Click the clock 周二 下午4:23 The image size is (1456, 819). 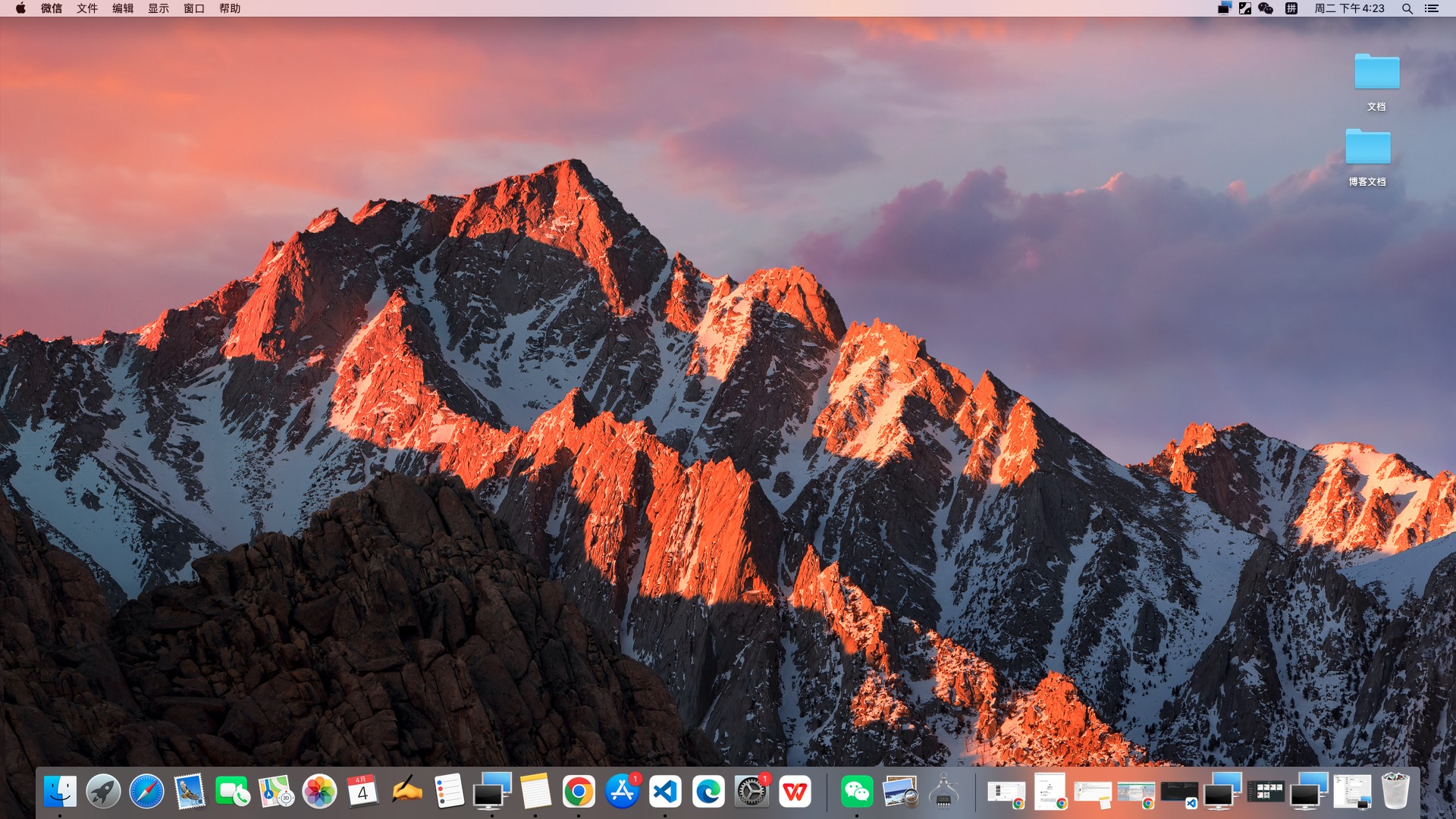coord(1350,8)
